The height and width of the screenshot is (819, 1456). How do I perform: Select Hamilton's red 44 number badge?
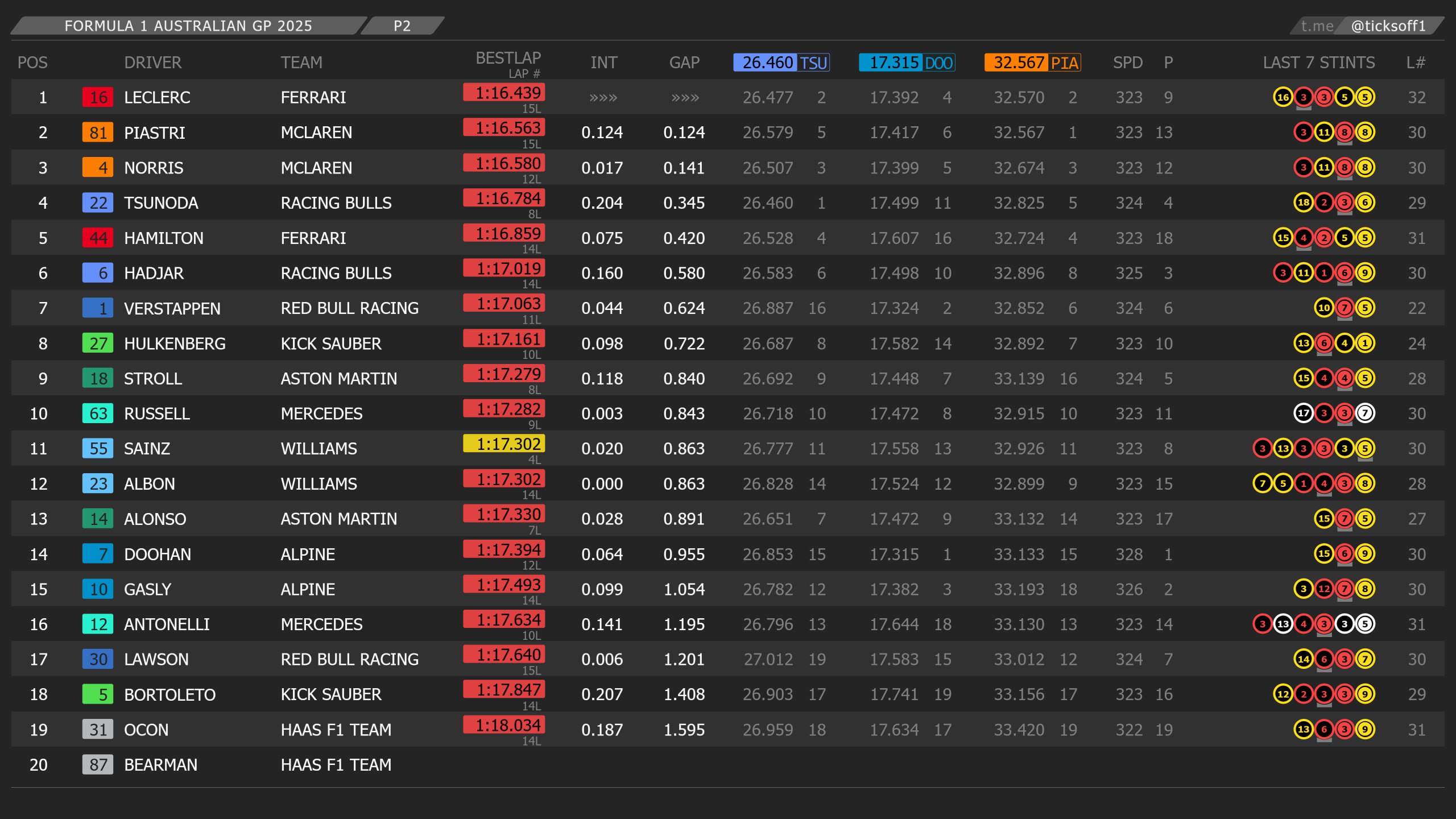[98, 238]
